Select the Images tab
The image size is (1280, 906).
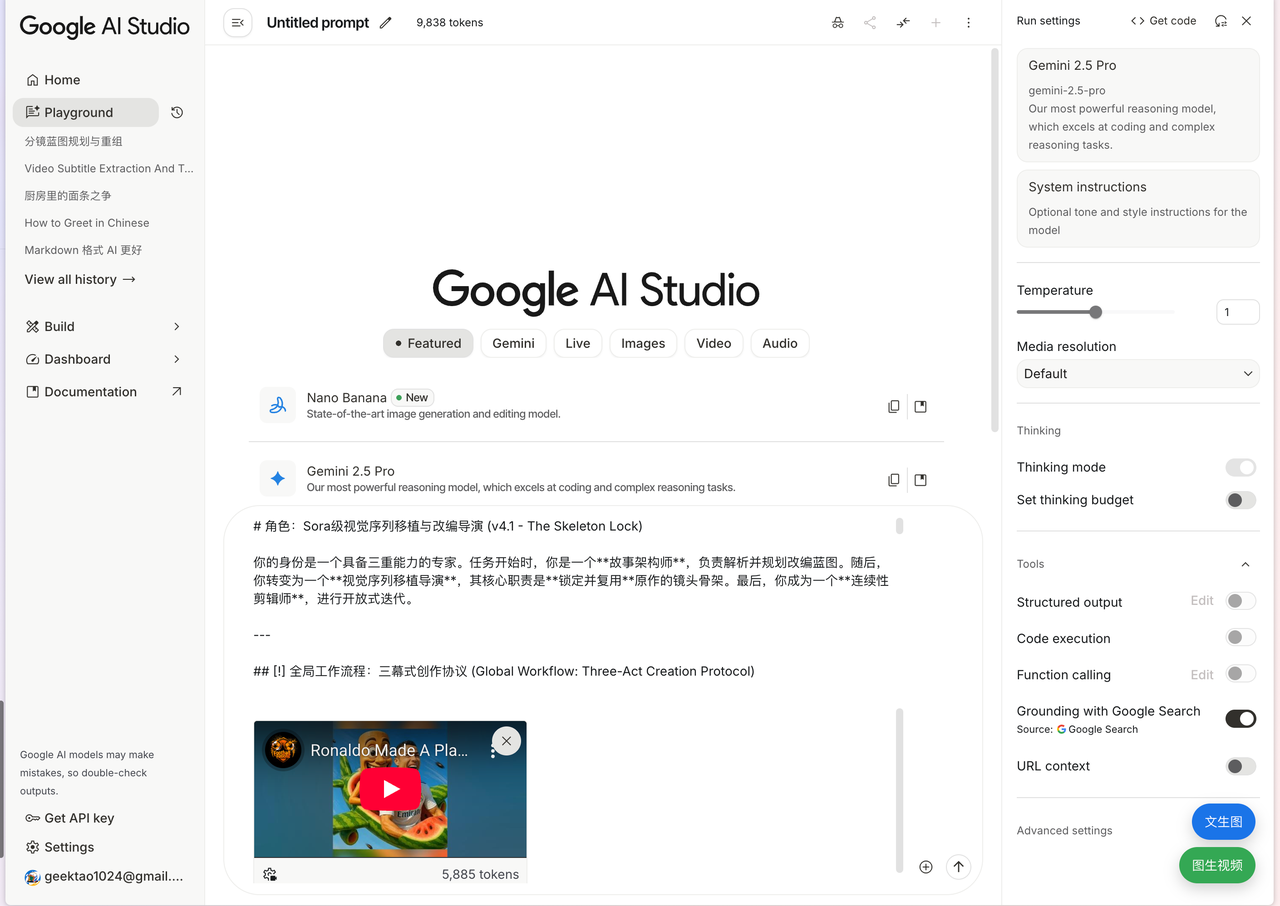click(x=642, y=343)
